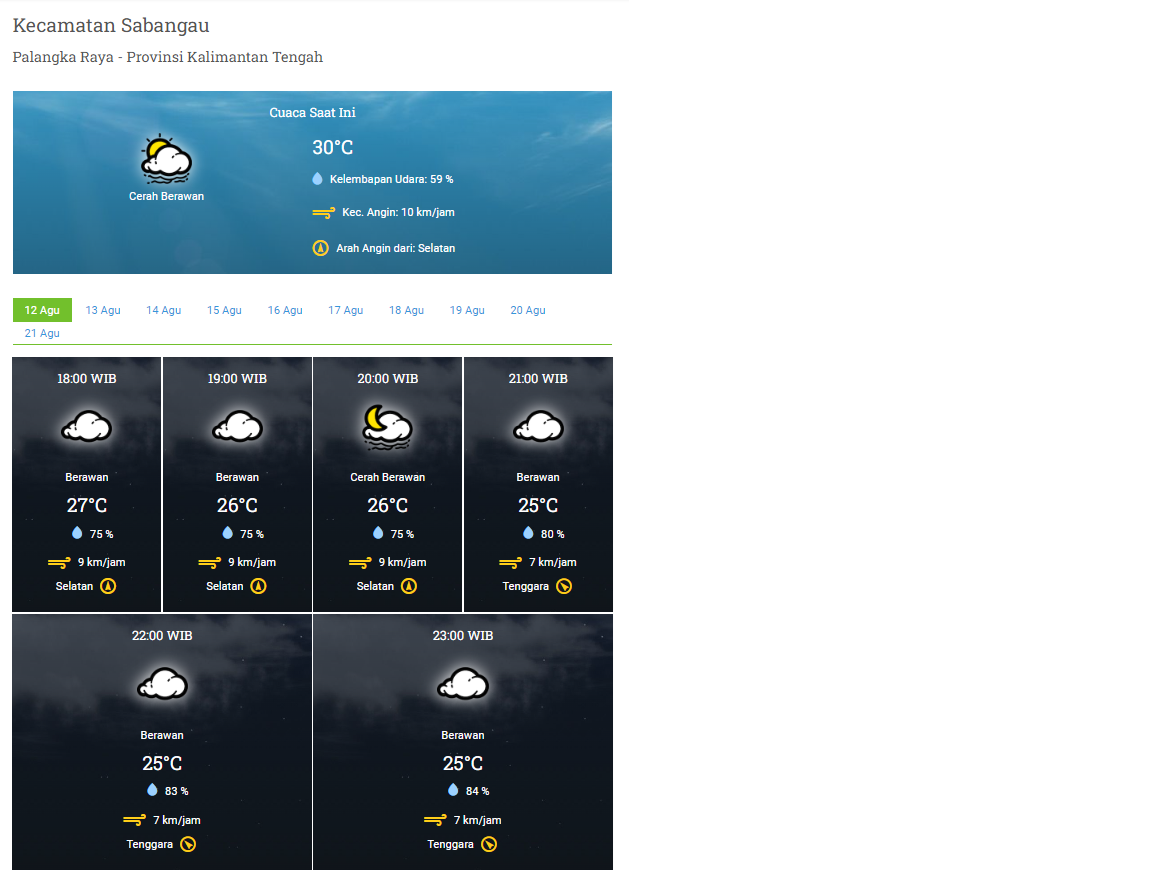Click the wind icon in the 18:00 WIB card

[60, 563]
